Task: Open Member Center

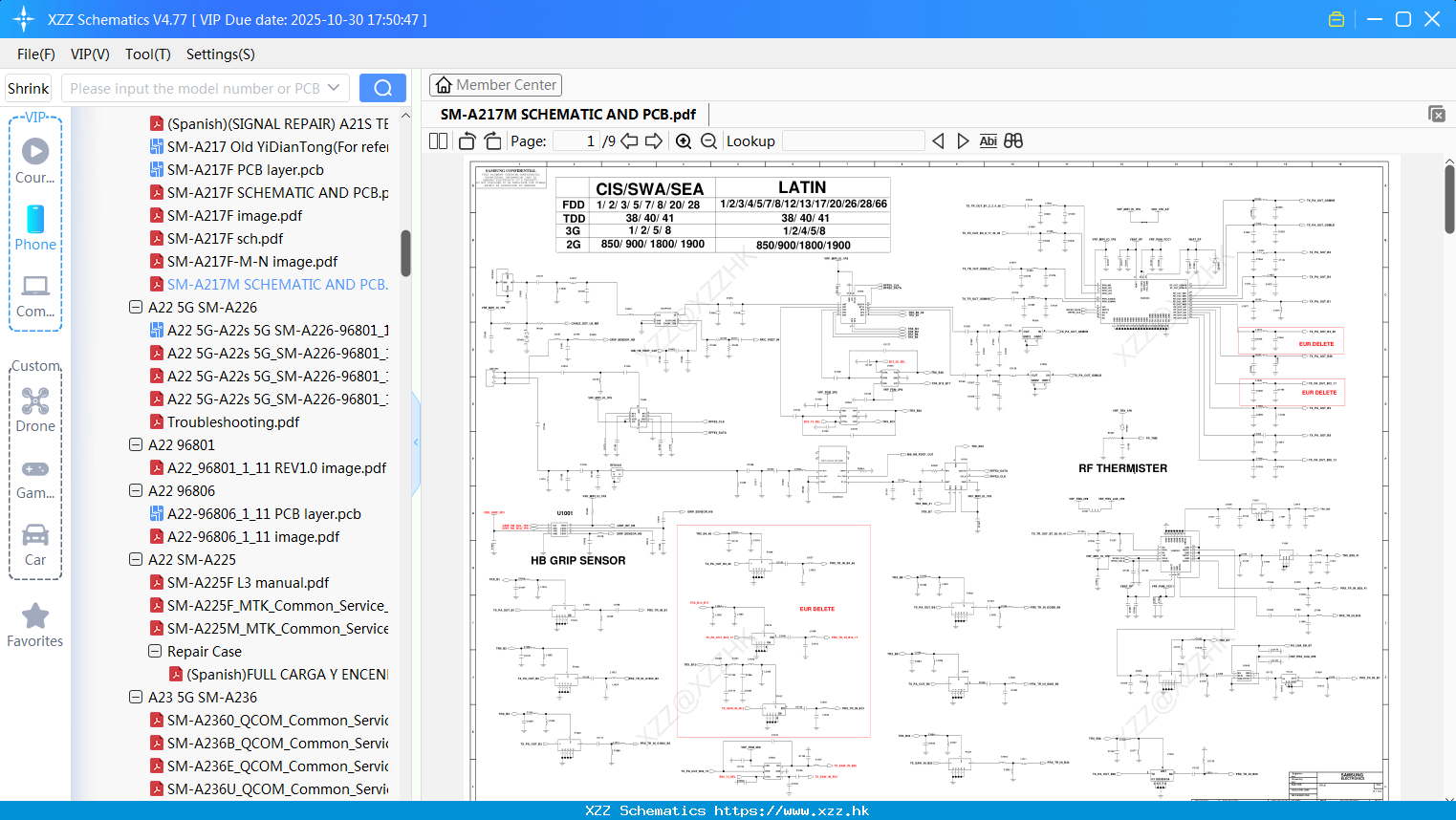Action: [495, 85]
